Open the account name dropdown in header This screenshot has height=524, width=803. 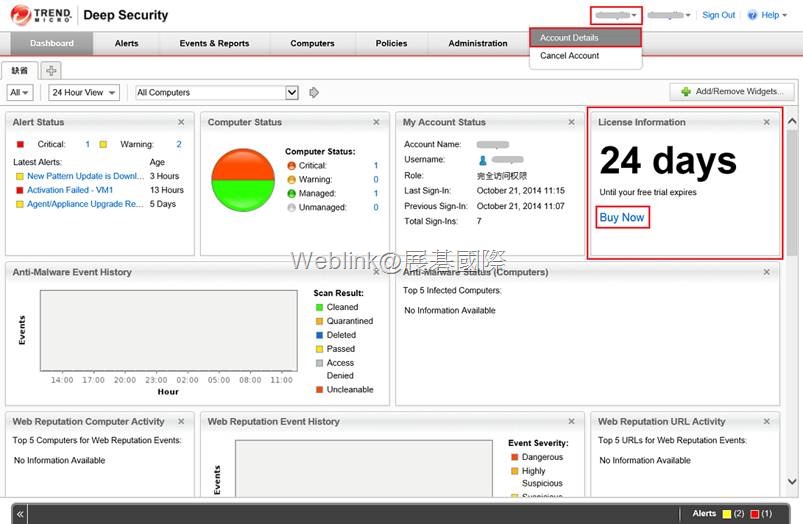coord(616,15)
